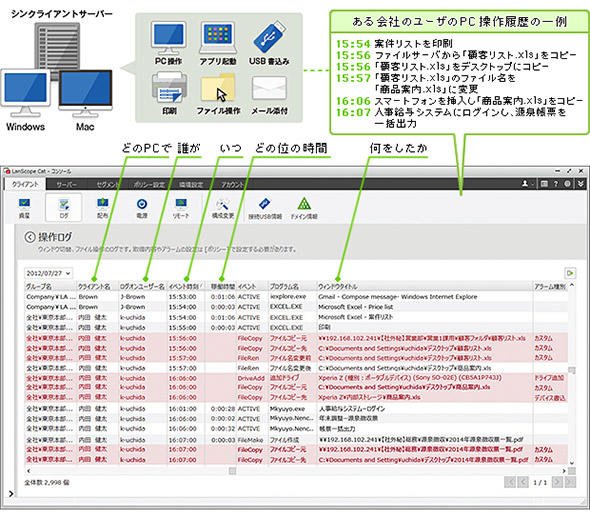Select the 15:53:00 event time cell

tap(182, 297)
